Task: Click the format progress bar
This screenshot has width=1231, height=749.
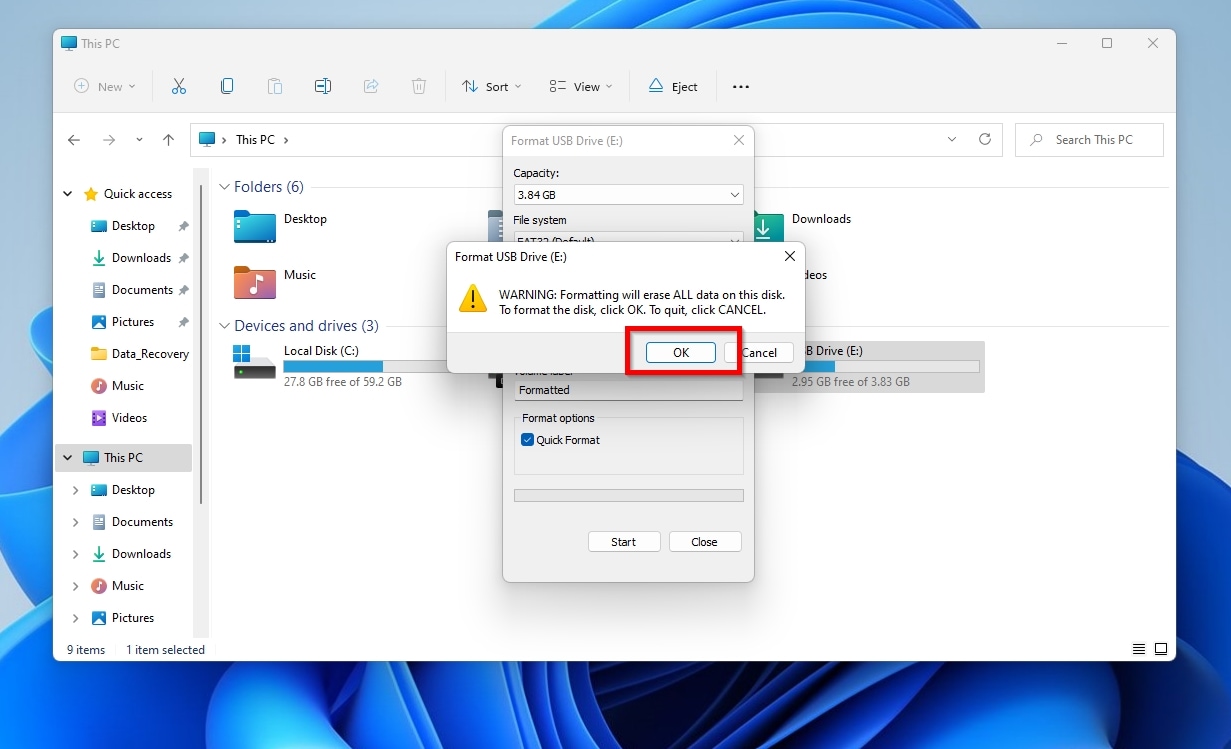Action: pos(628,495)
